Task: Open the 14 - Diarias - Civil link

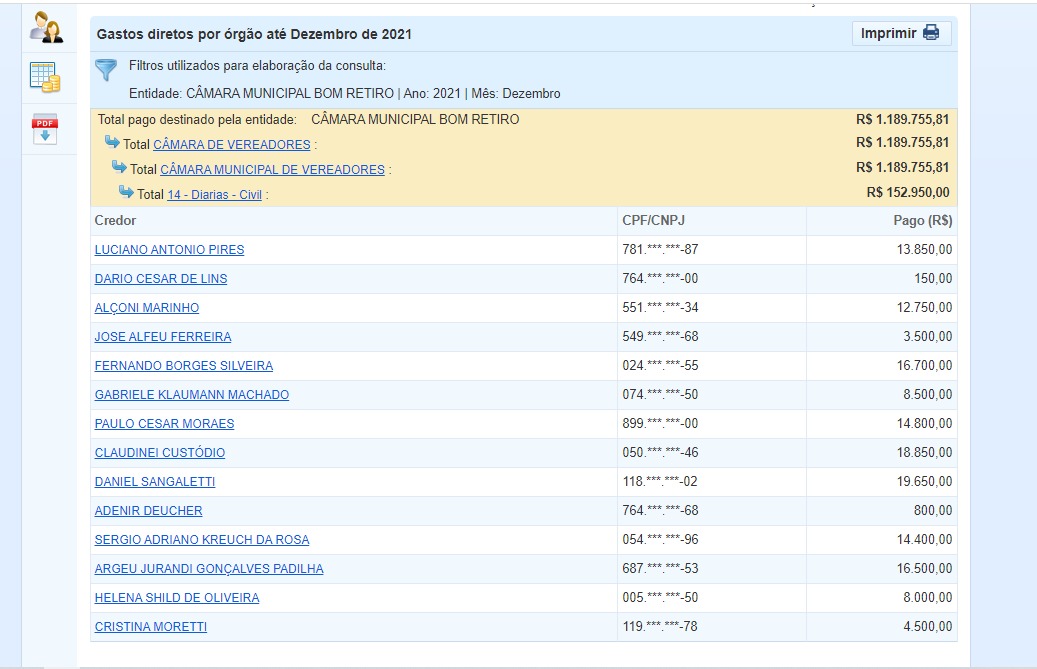Action: [214, 195]
